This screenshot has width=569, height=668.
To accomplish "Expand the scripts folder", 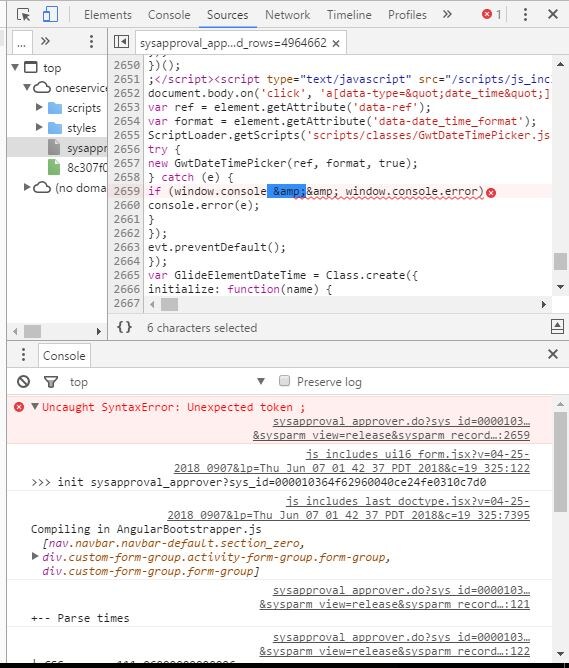I will (x=39, y=107).
